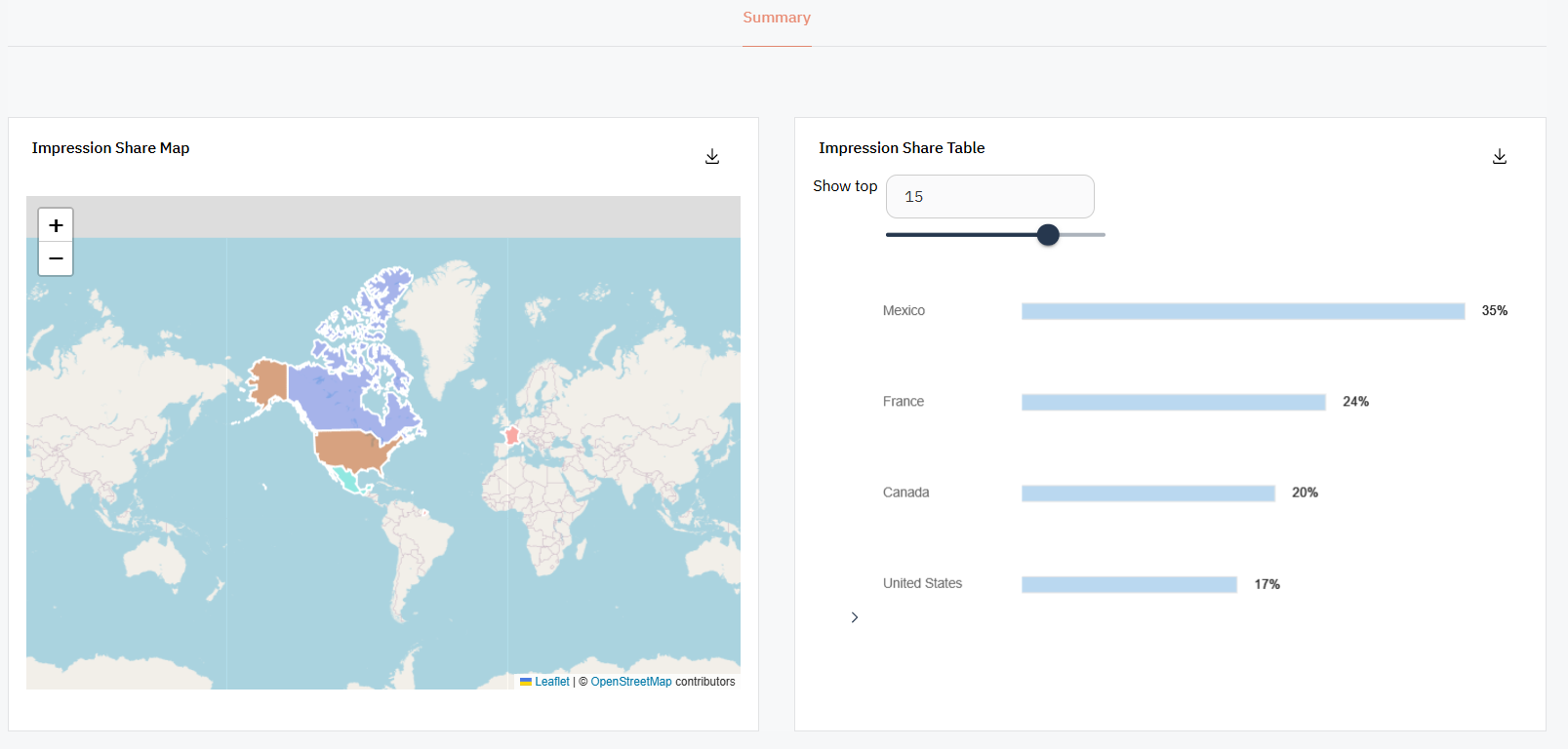Zoom in on the map

56,225
